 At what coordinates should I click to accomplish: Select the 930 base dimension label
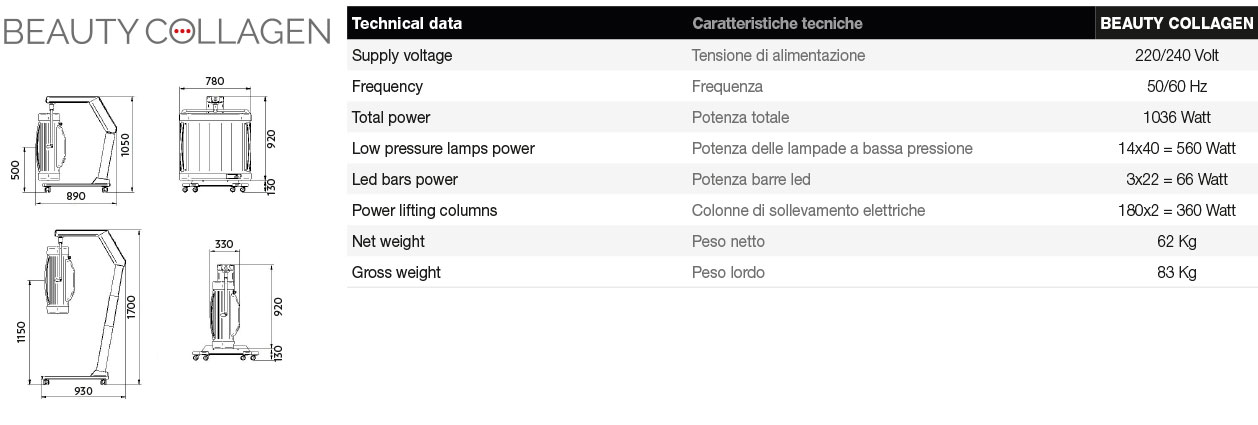(x=83, y=391)
